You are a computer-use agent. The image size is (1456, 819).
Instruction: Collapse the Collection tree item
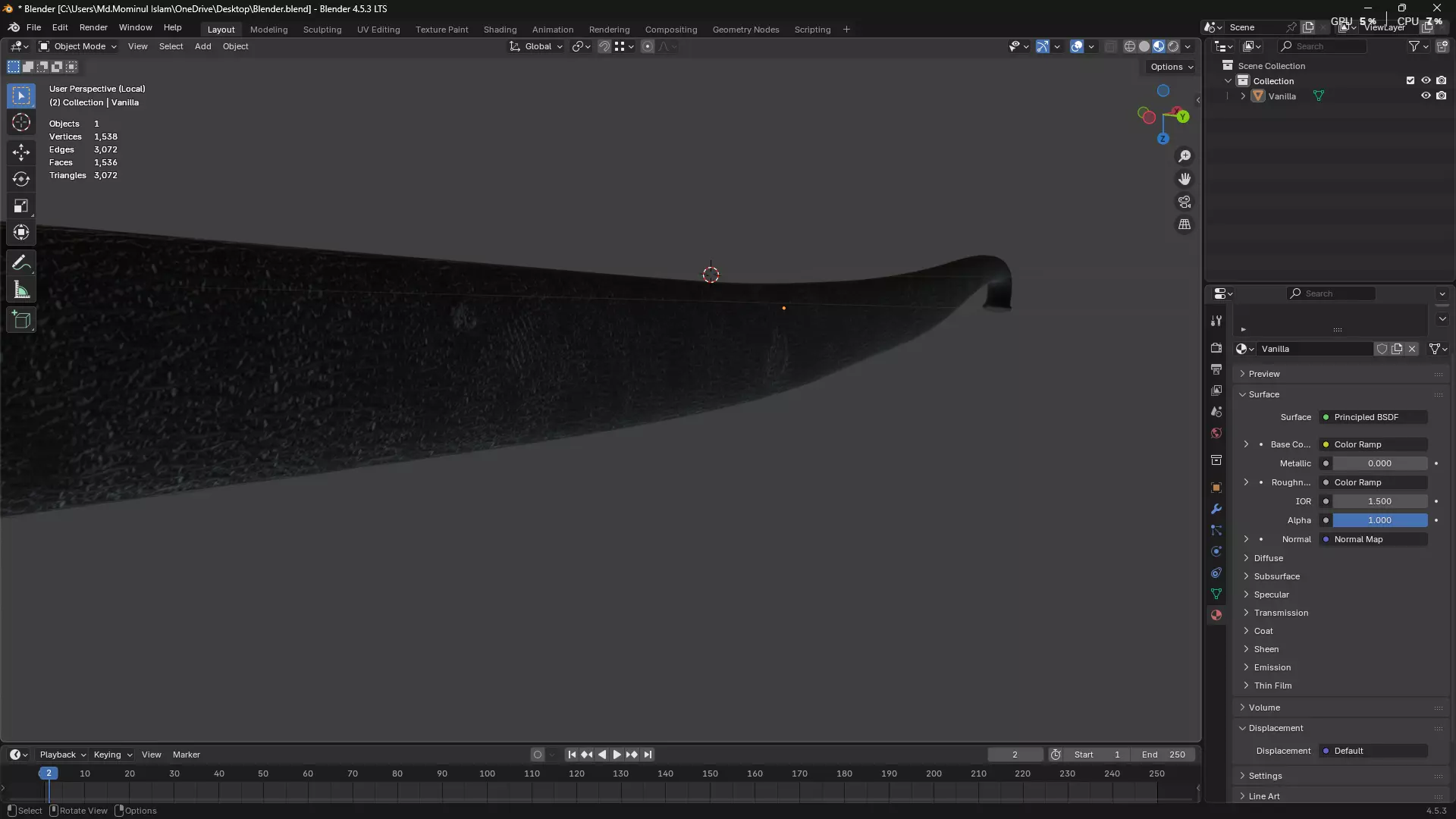coord(1228,80)
